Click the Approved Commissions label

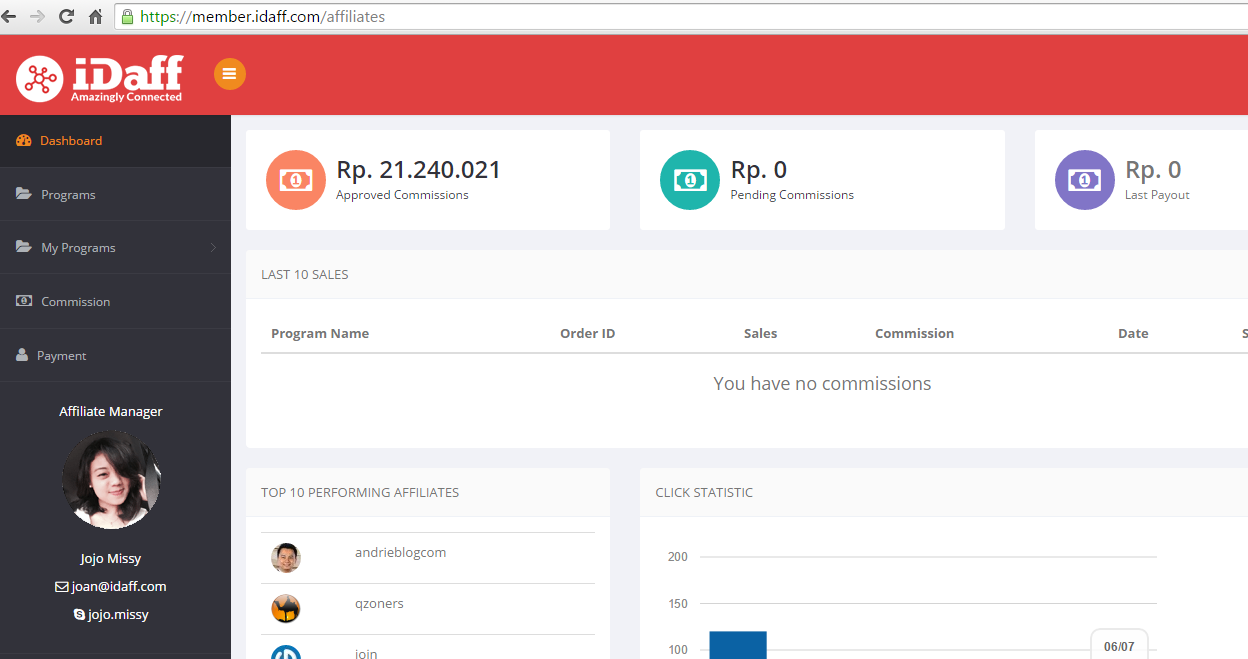click(402, 195)
